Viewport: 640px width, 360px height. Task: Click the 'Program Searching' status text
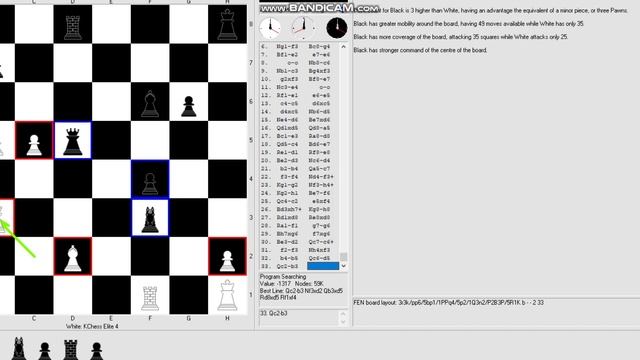pos(283,277)
